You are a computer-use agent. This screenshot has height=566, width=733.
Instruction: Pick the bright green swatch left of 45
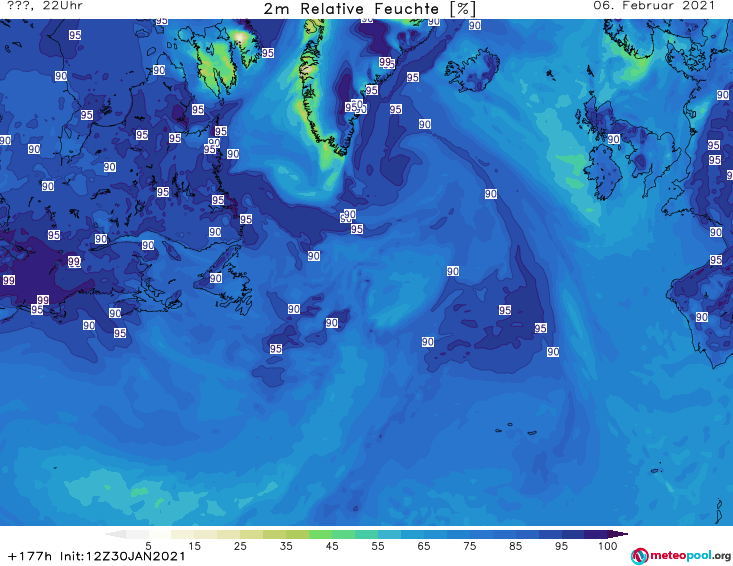(320, 534)
